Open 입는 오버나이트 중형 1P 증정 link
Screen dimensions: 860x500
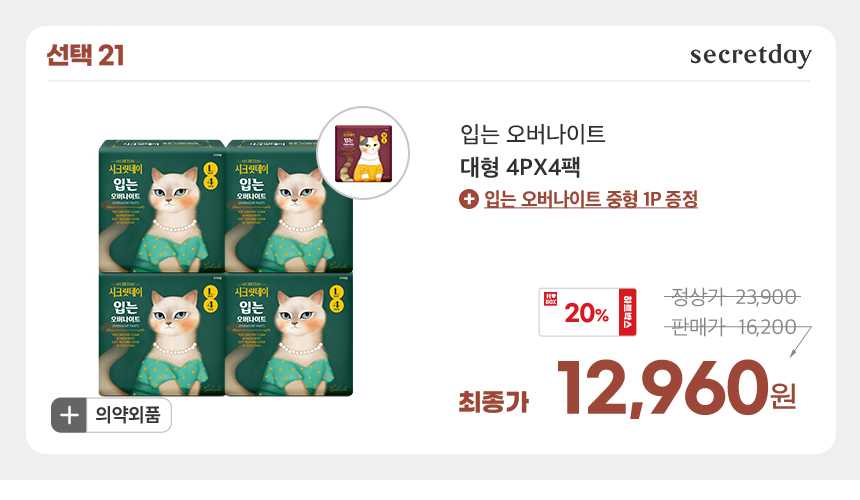[591, 199]
